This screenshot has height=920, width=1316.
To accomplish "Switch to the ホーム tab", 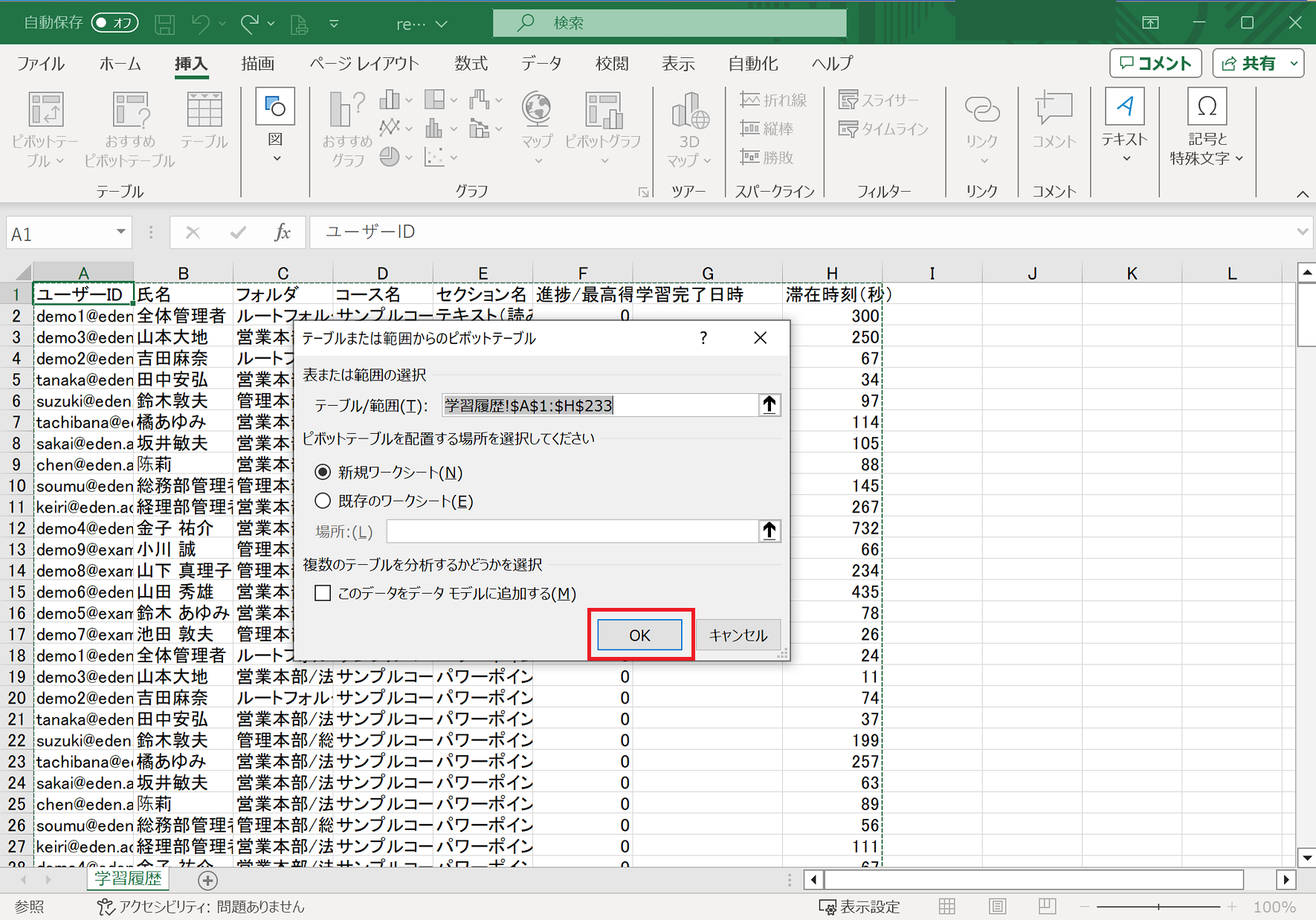I will (x=120, y=64).
